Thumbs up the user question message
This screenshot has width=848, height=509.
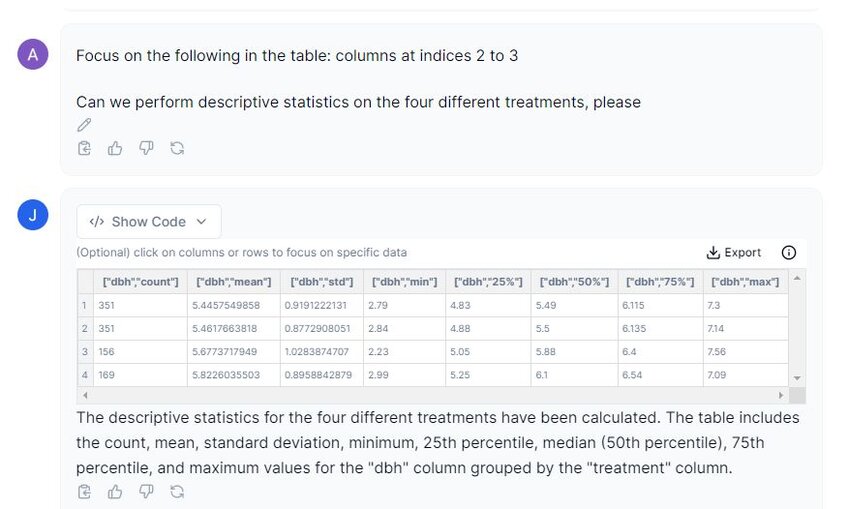tap(115, 148)
